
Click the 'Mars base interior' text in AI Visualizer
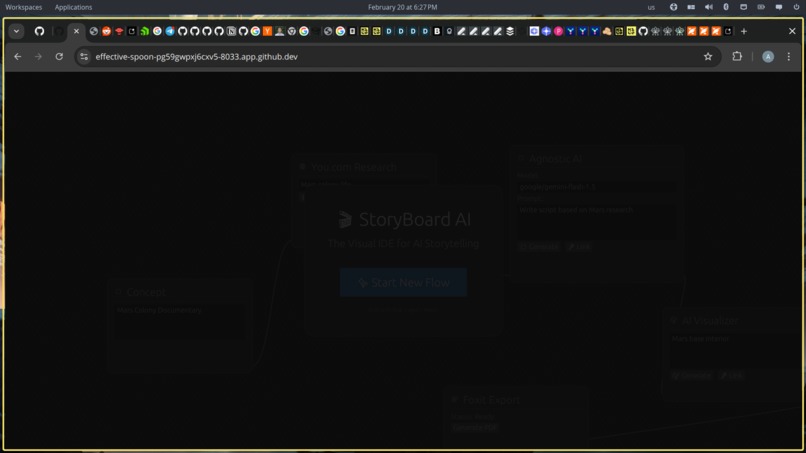[700, 339]
